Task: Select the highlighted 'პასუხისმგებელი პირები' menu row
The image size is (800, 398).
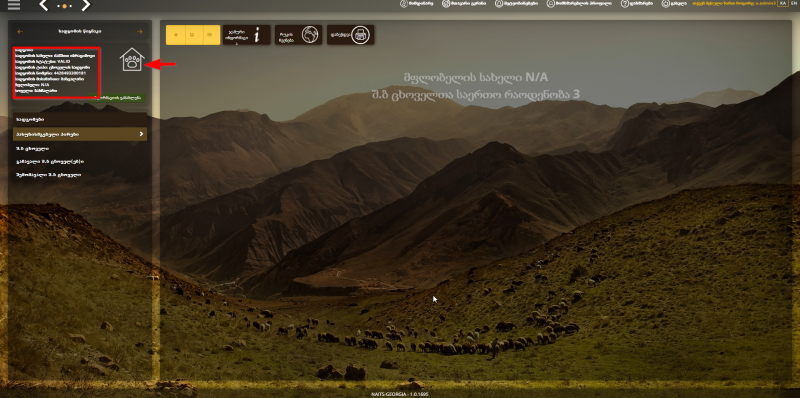Action: pyautogui.click(x=80, y=134)
